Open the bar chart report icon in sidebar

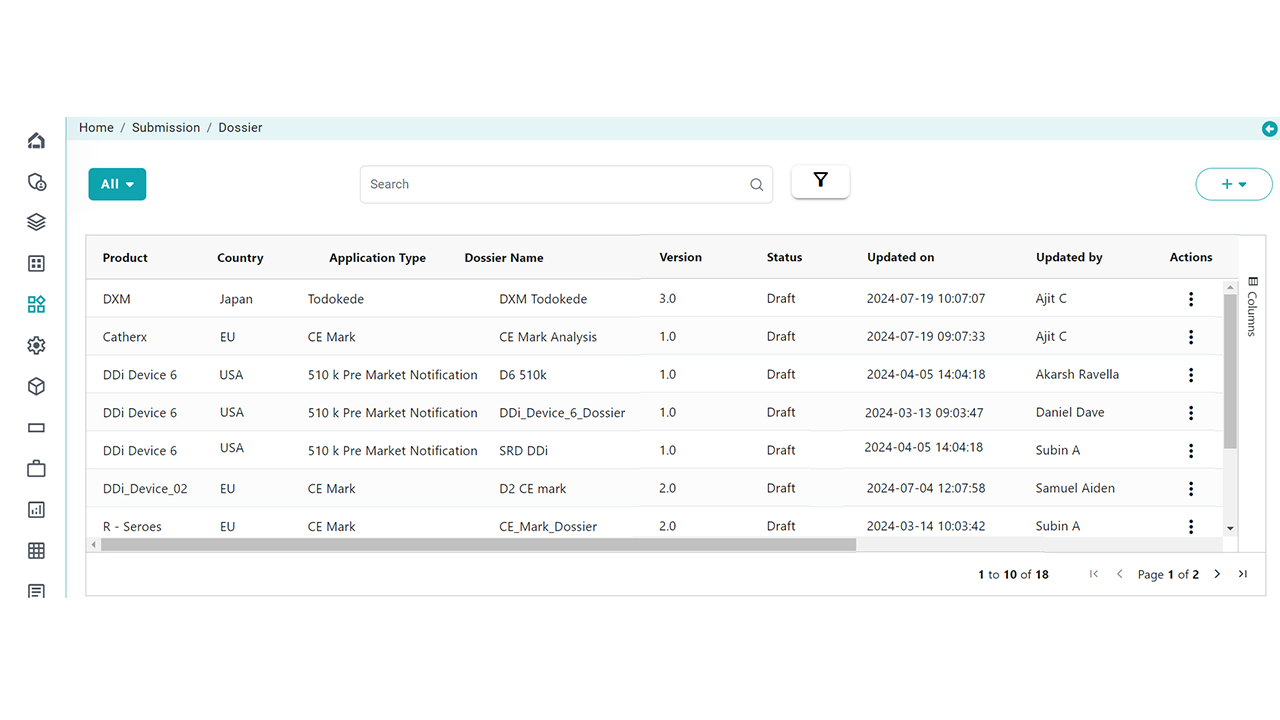pos(36,510)
